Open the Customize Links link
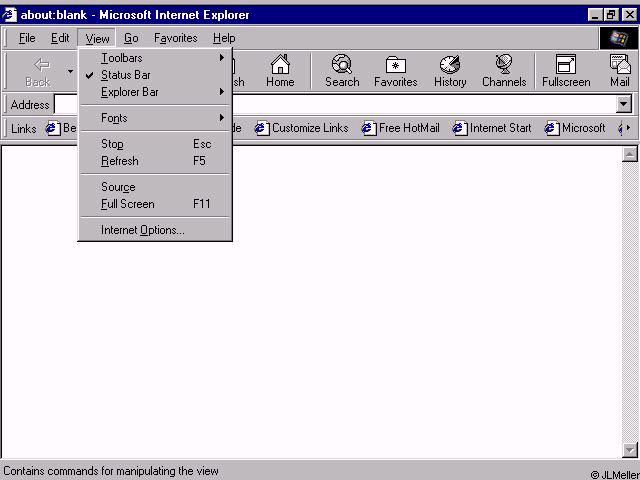The width and height of the screenshot is (640, 480). point(302,128)
